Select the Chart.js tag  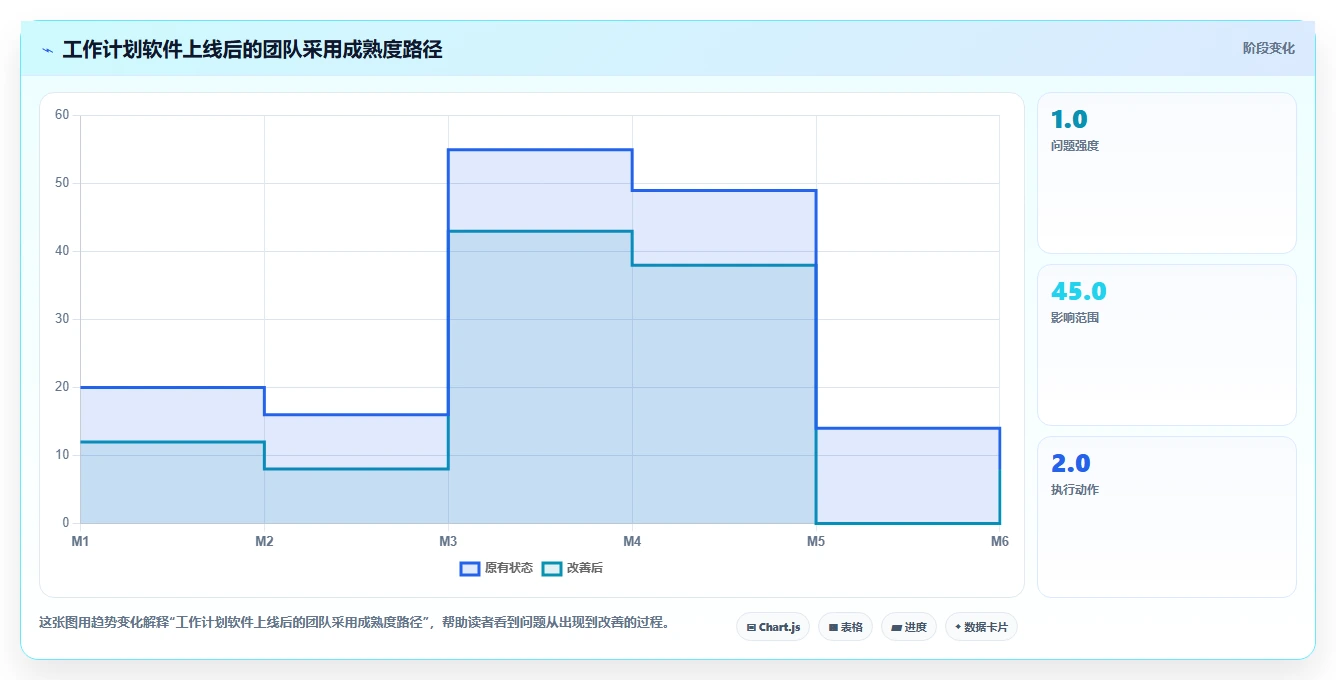(773, 627)
